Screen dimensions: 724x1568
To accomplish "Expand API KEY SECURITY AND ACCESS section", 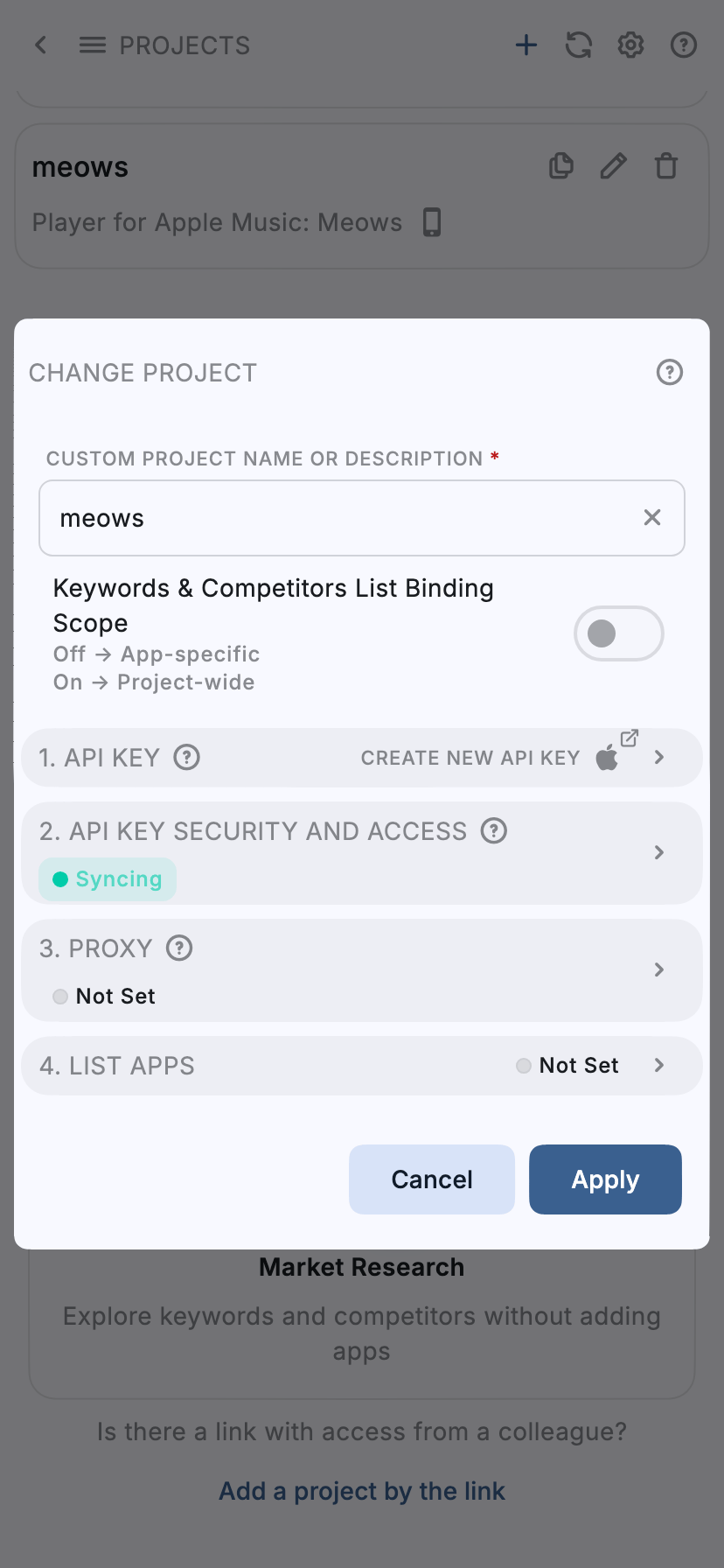I will tap(659, 852).
